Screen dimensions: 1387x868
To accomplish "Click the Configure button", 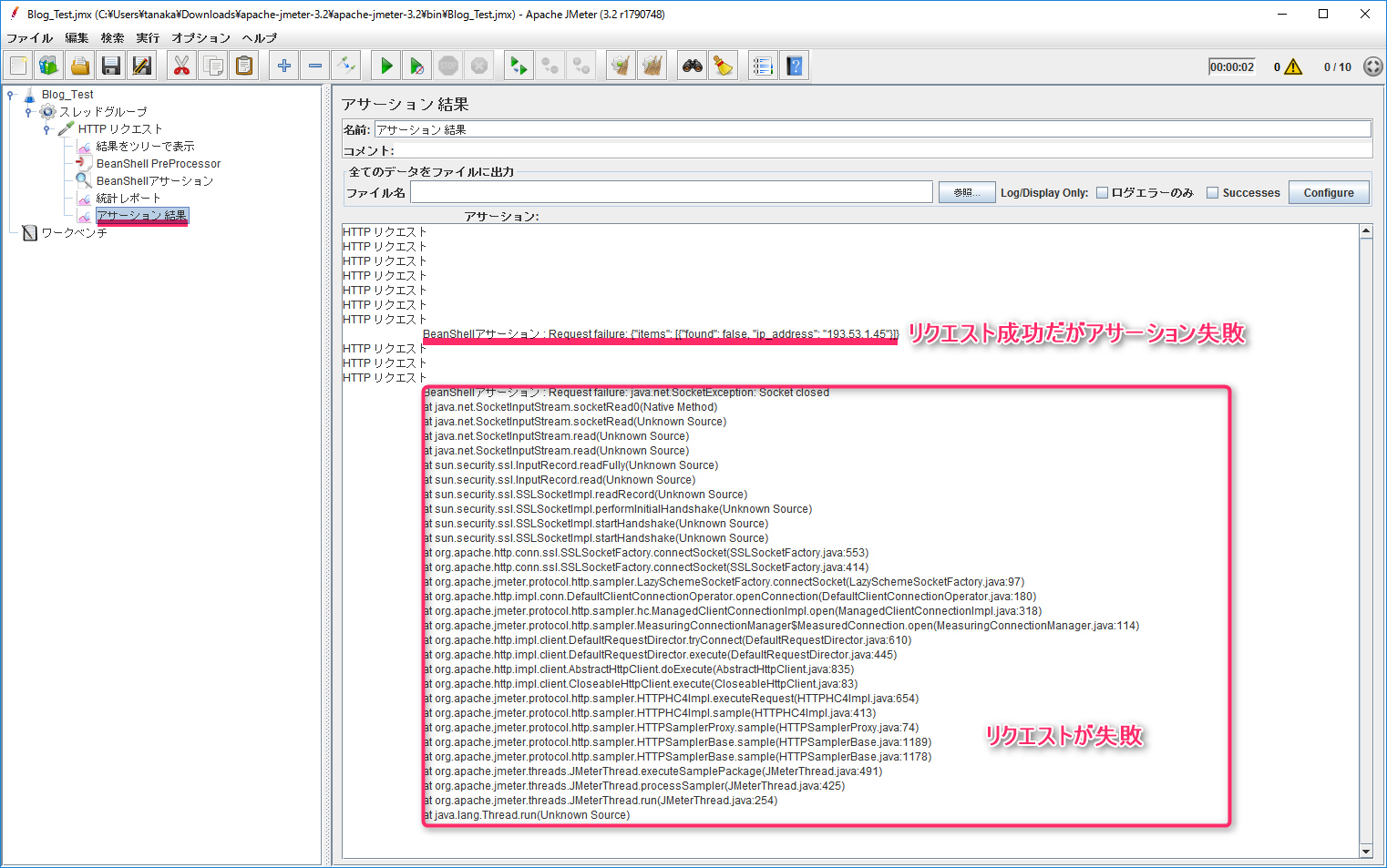I will (x=1329, y=193).
